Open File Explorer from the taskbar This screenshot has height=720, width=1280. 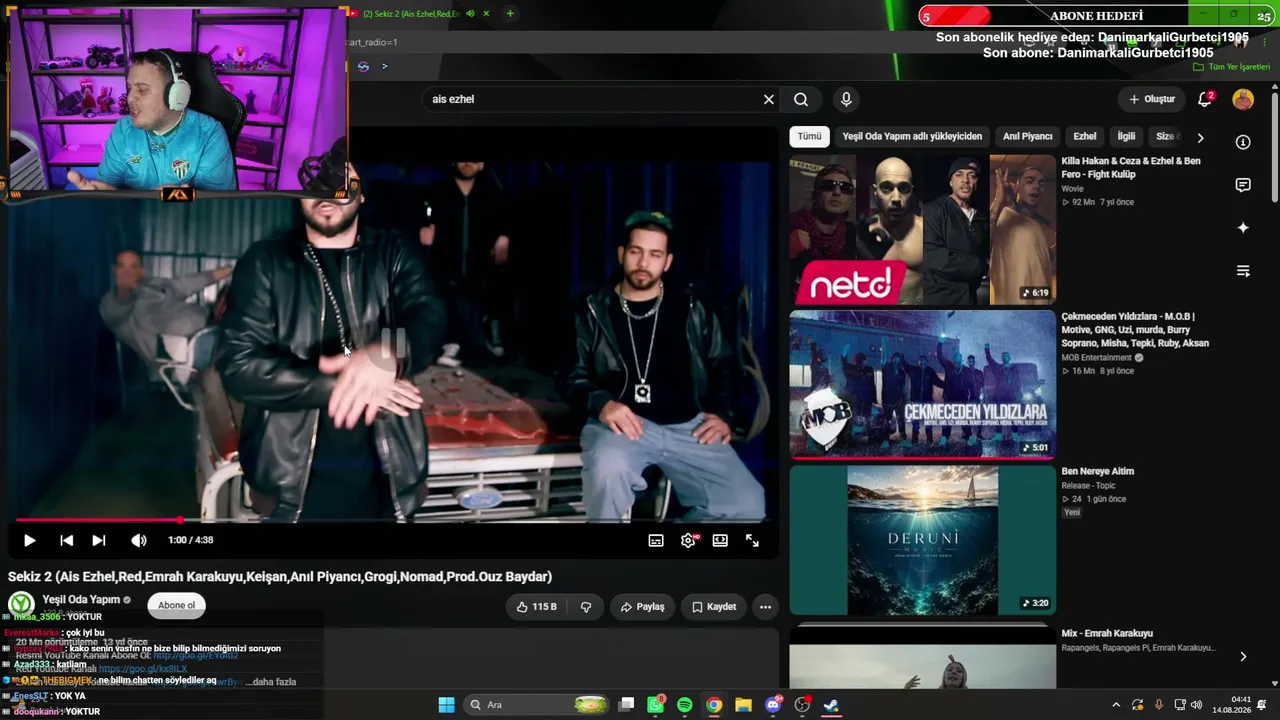[x=743, y=705]
